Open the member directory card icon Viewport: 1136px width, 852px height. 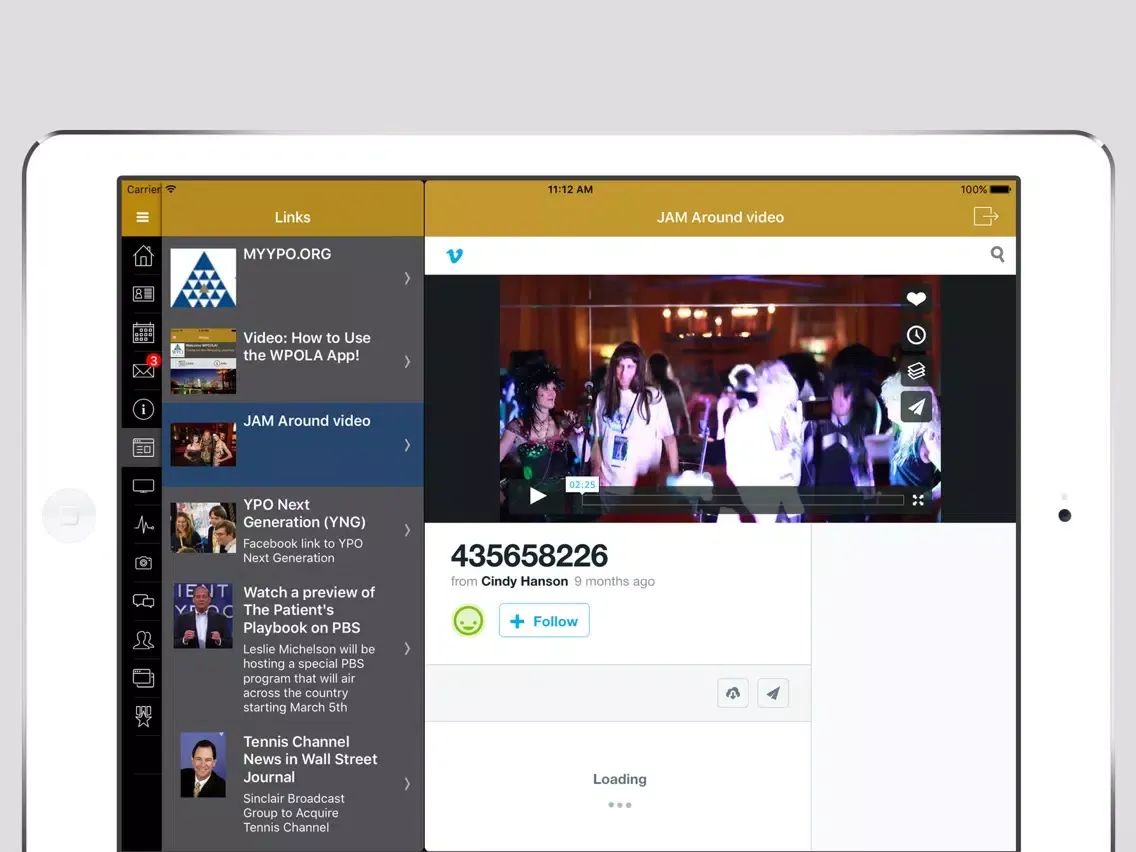pos(143,293)
